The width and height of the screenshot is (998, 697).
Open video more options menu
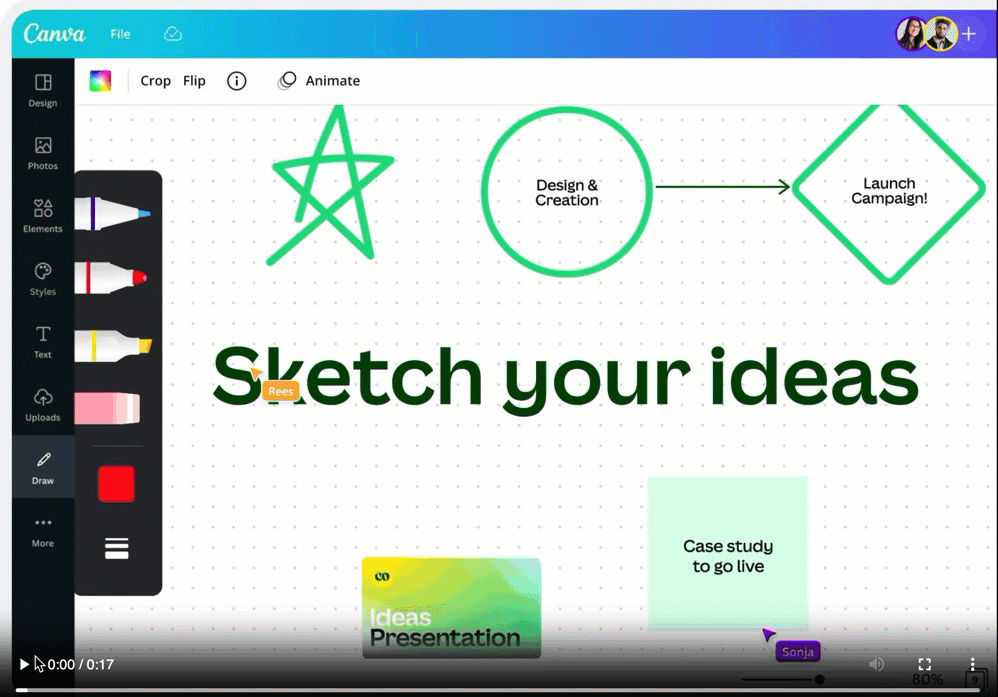click(x=972, y=664)
